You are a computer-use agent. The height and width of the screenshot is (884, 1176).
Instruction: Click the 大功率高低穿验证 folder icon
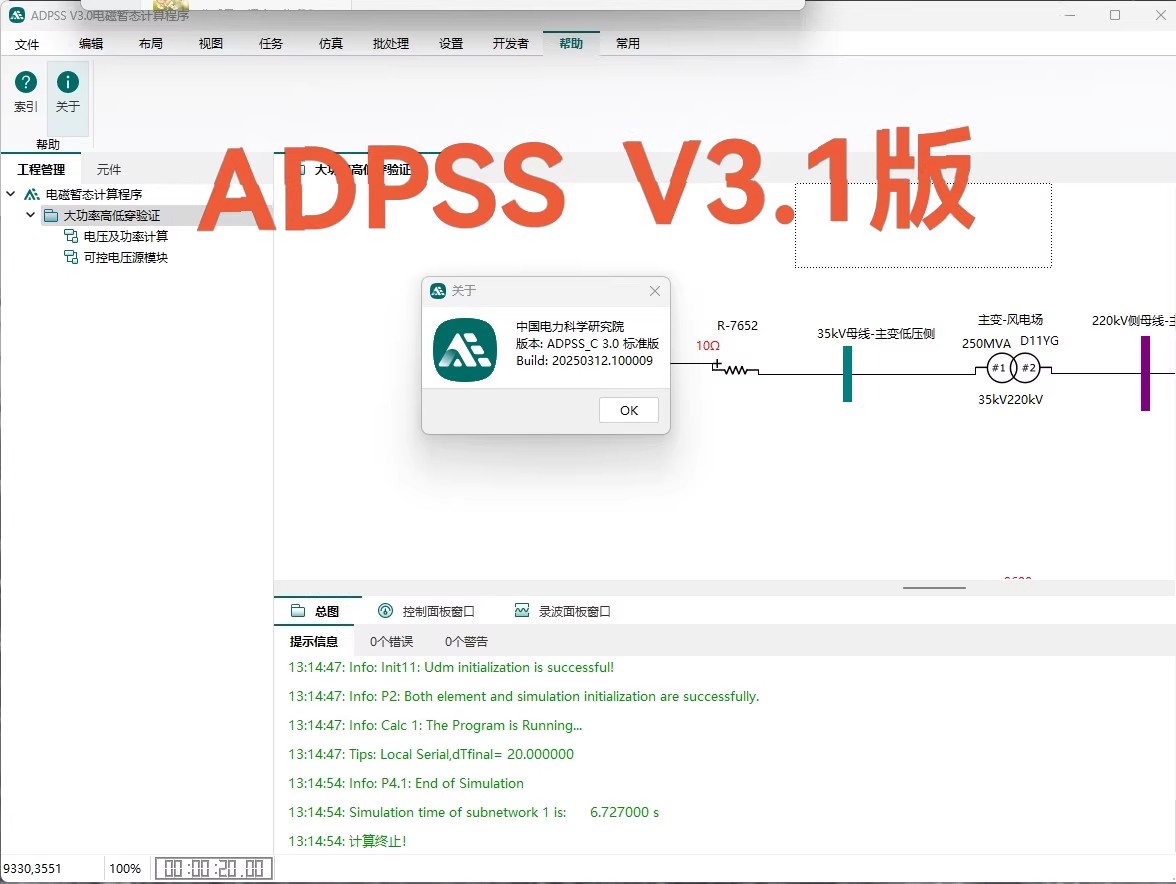(x=51, y=216)
